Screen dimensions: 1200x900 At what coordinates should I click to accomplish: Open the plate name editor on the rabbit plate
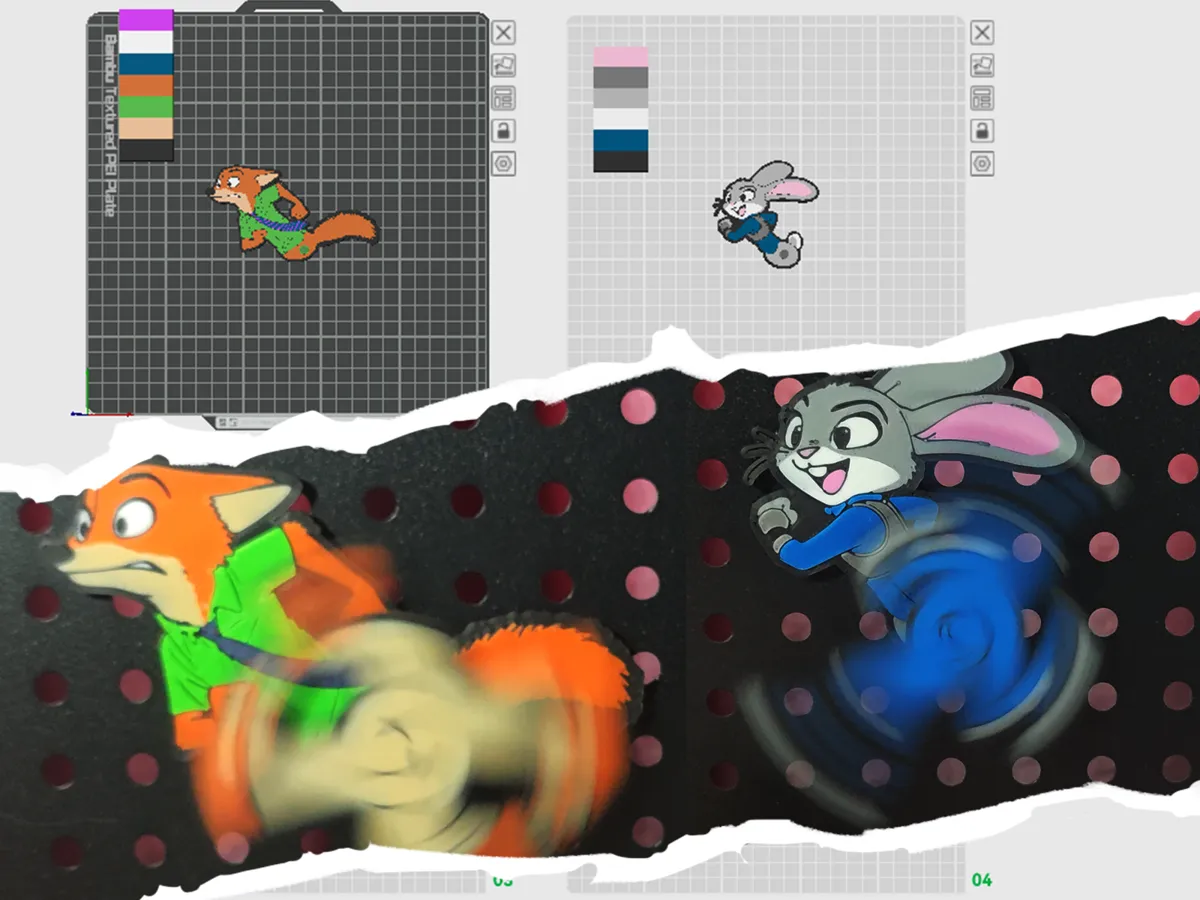(981, 100)
